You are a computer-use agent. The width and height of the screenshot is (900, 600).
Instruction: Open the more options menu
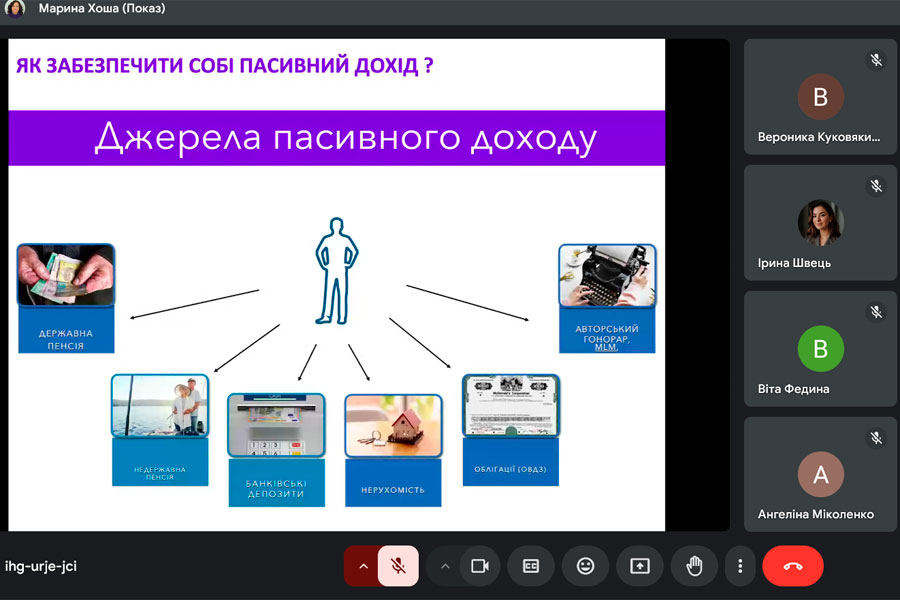click(740, 566)
